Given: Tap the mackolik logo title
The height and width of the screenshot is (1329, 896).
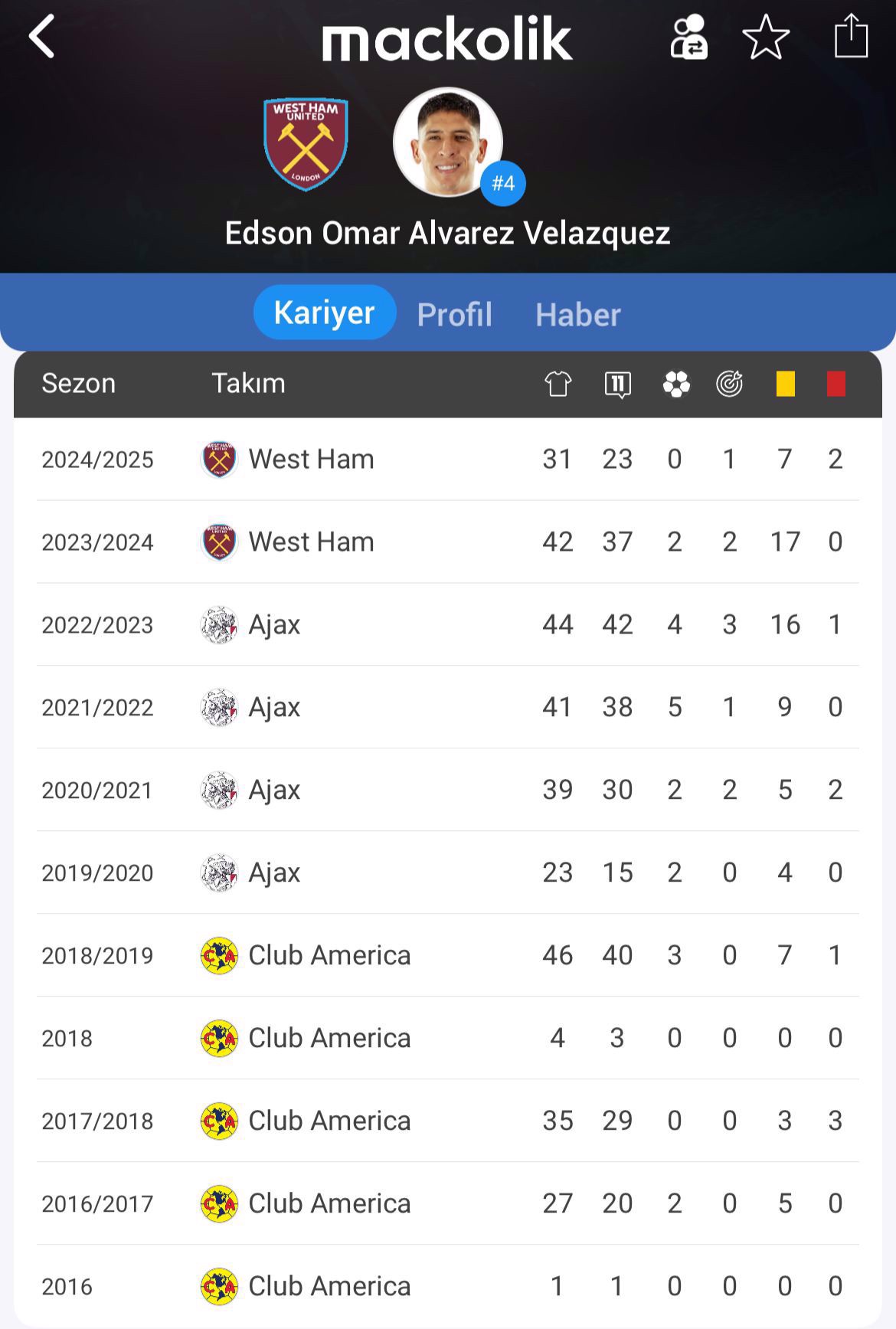Looking at the screenshot, I should coord(447,39).
